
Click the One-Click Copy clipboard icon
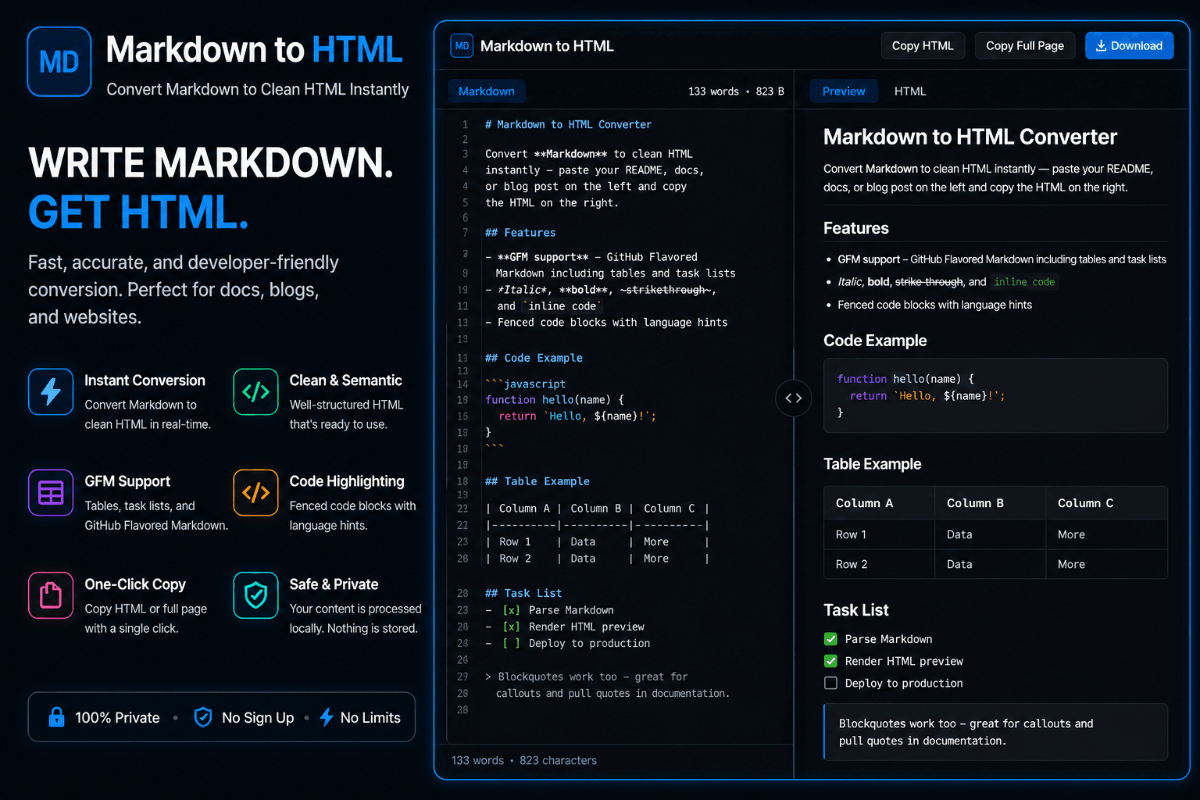point(50,596)
